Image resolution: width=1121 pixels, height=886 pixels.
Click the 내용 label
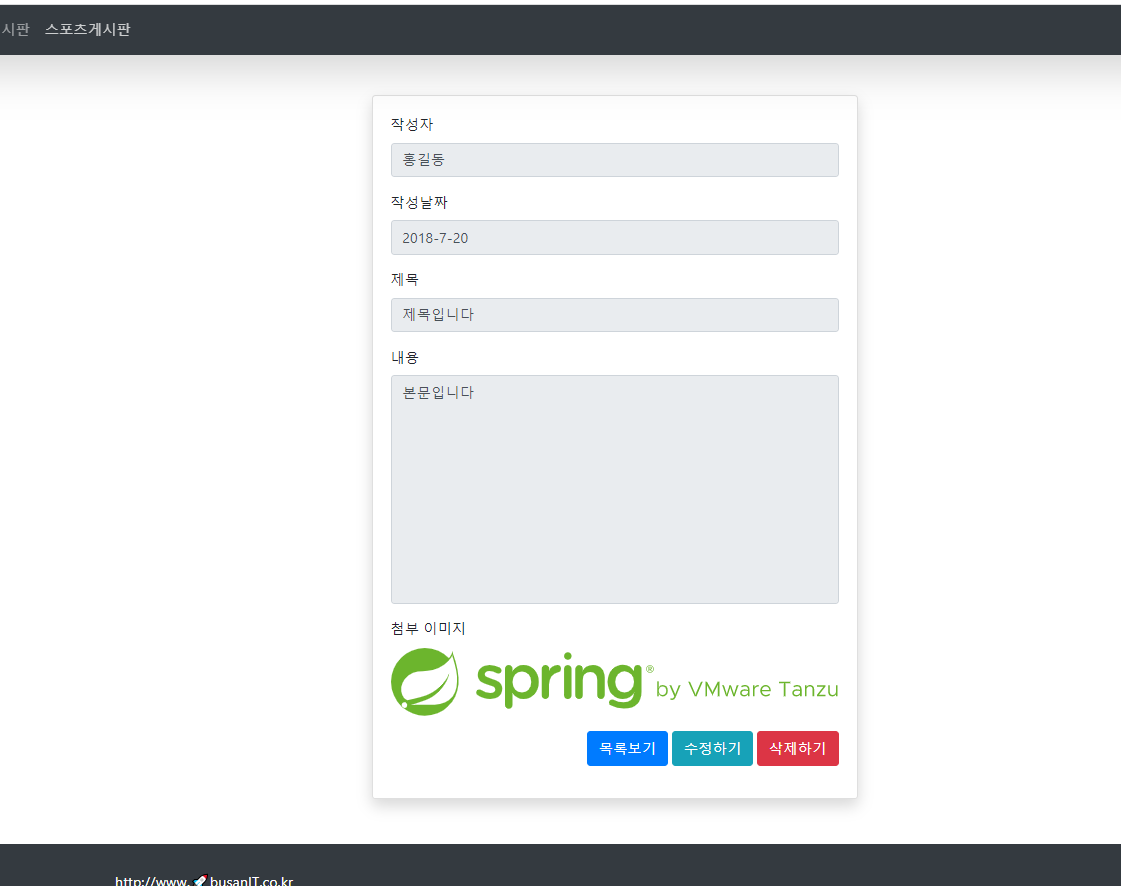click(x=405, y=358)
